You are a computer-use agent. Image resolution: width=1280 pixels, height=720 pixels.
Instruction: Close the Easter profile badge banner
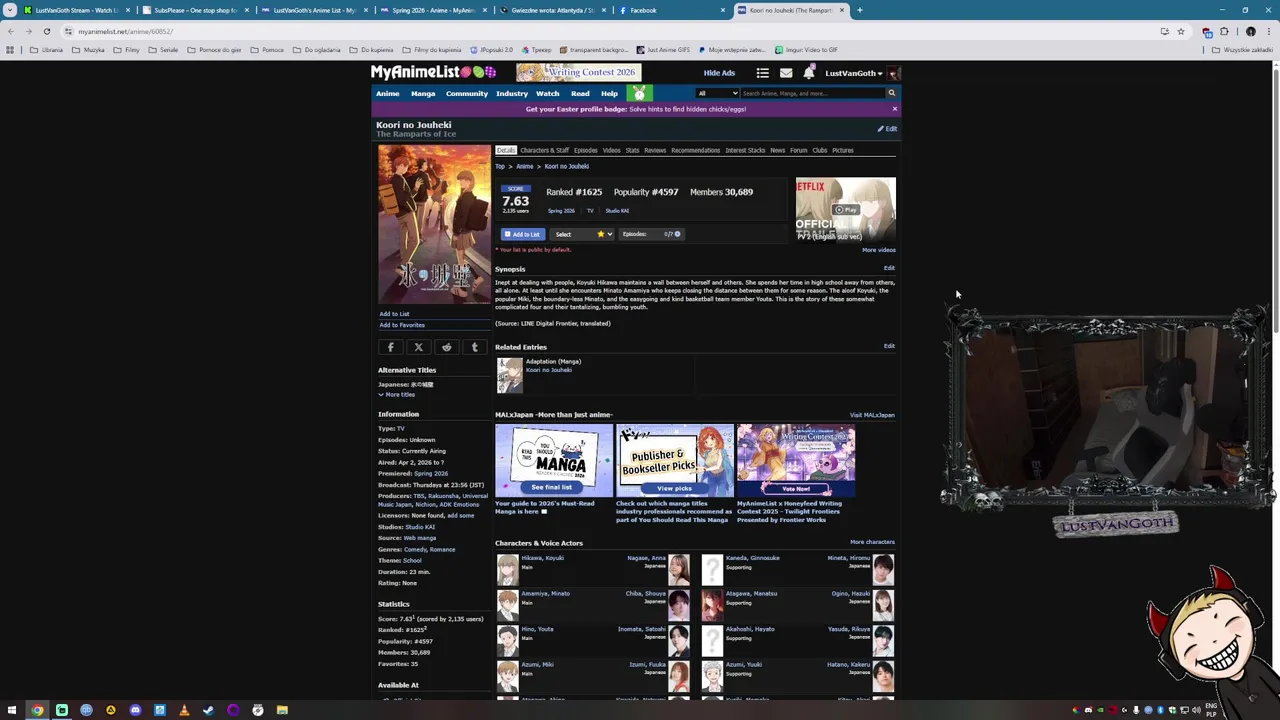coord(894,109)
